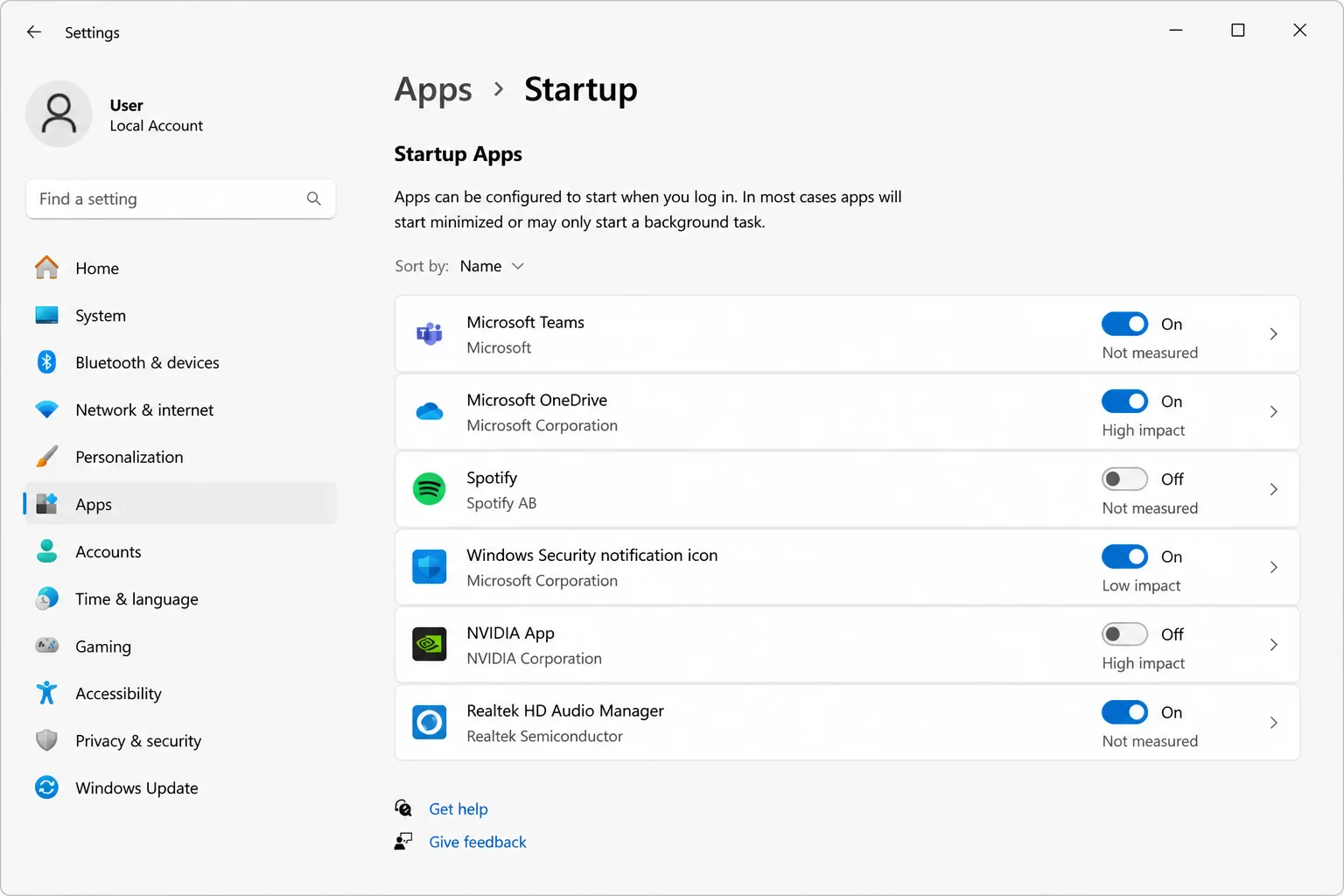Click the Accessibility figure icon

46,693
